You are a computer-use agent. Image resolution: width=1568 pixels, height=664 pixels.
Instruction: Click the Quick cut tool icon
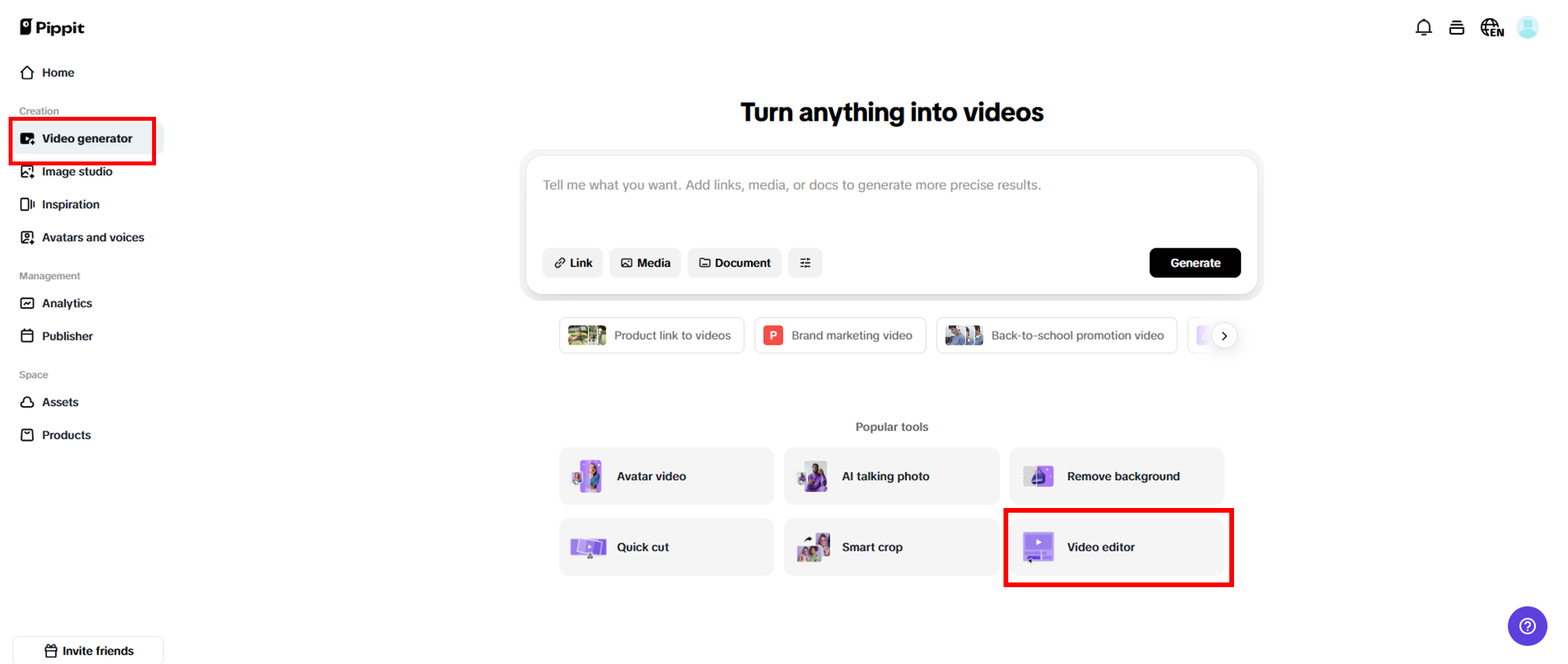click(588, 547)
